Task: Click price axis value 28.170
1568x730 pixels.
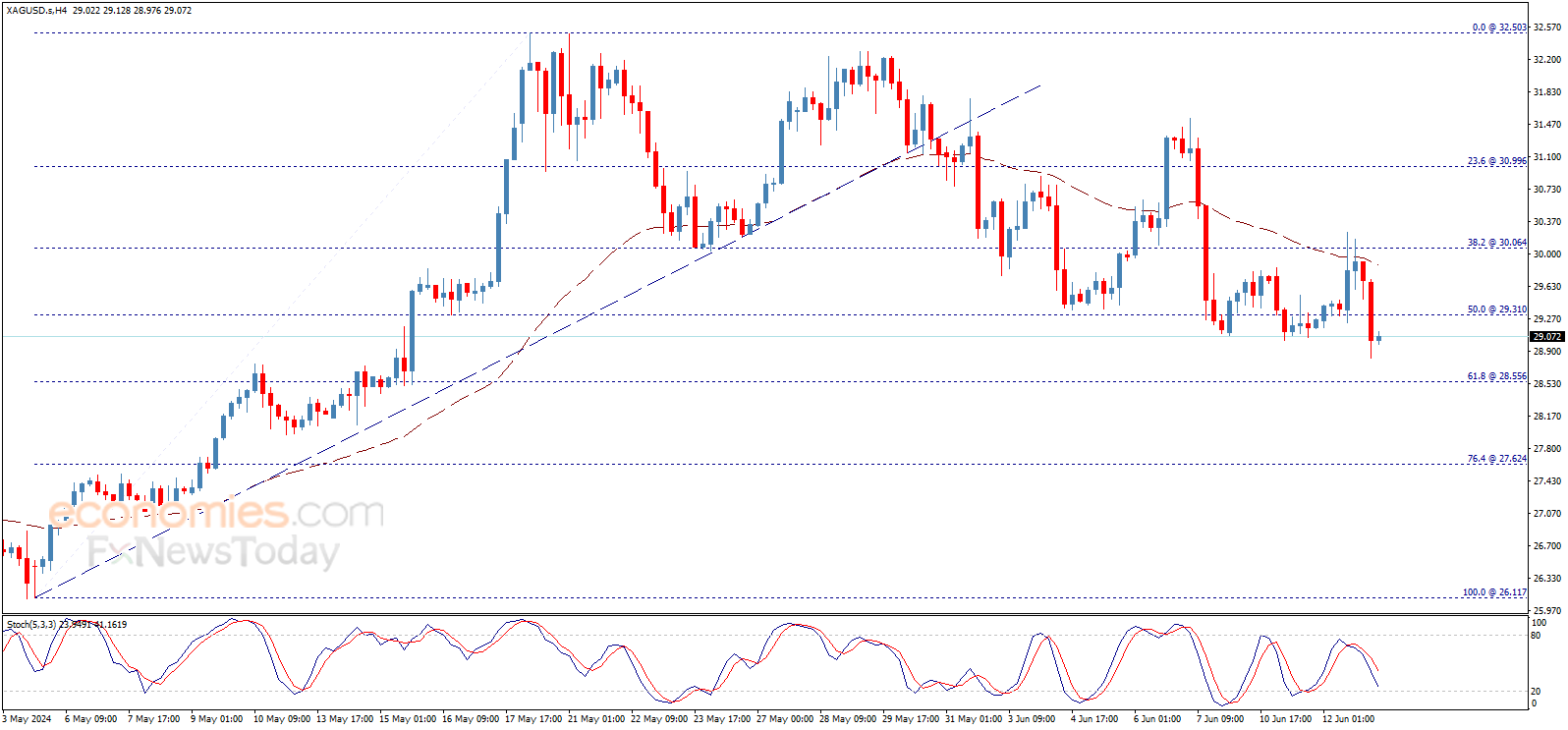Action: tap(1547, 417)
